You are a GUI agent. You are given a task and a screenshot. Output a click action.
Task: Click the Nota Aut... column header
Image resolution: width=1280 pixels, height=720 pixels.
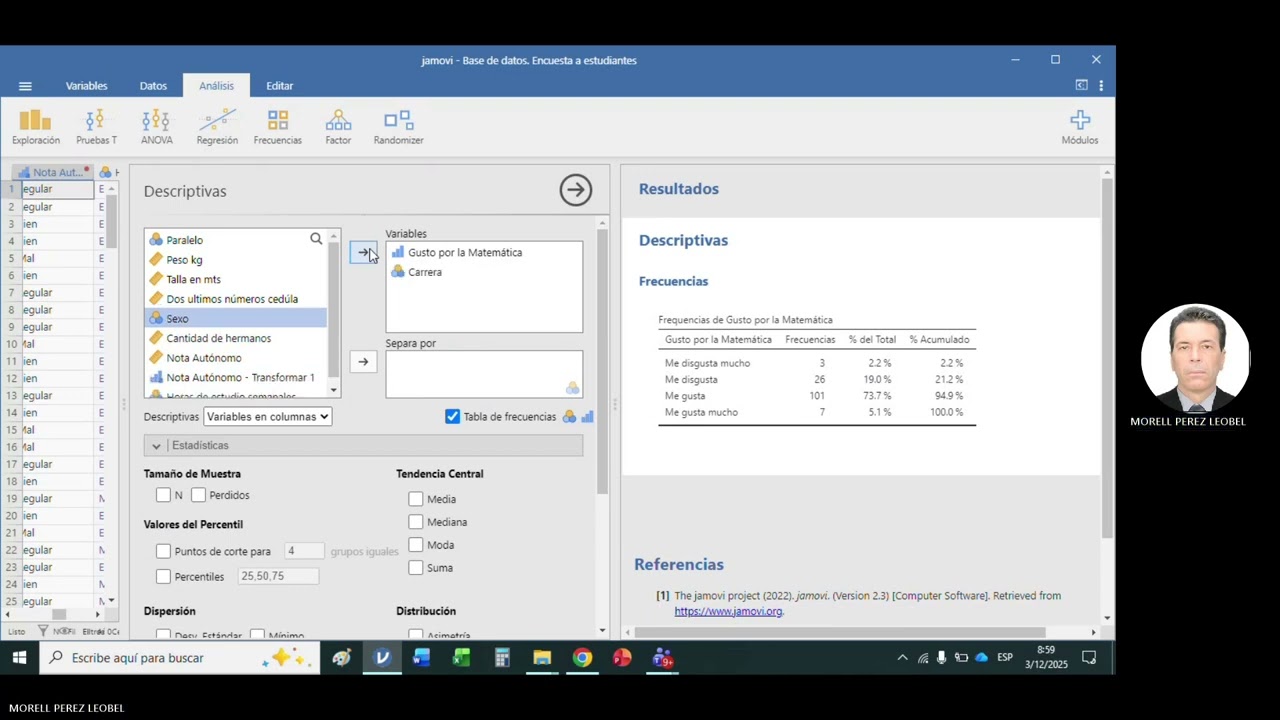point(55,172)
